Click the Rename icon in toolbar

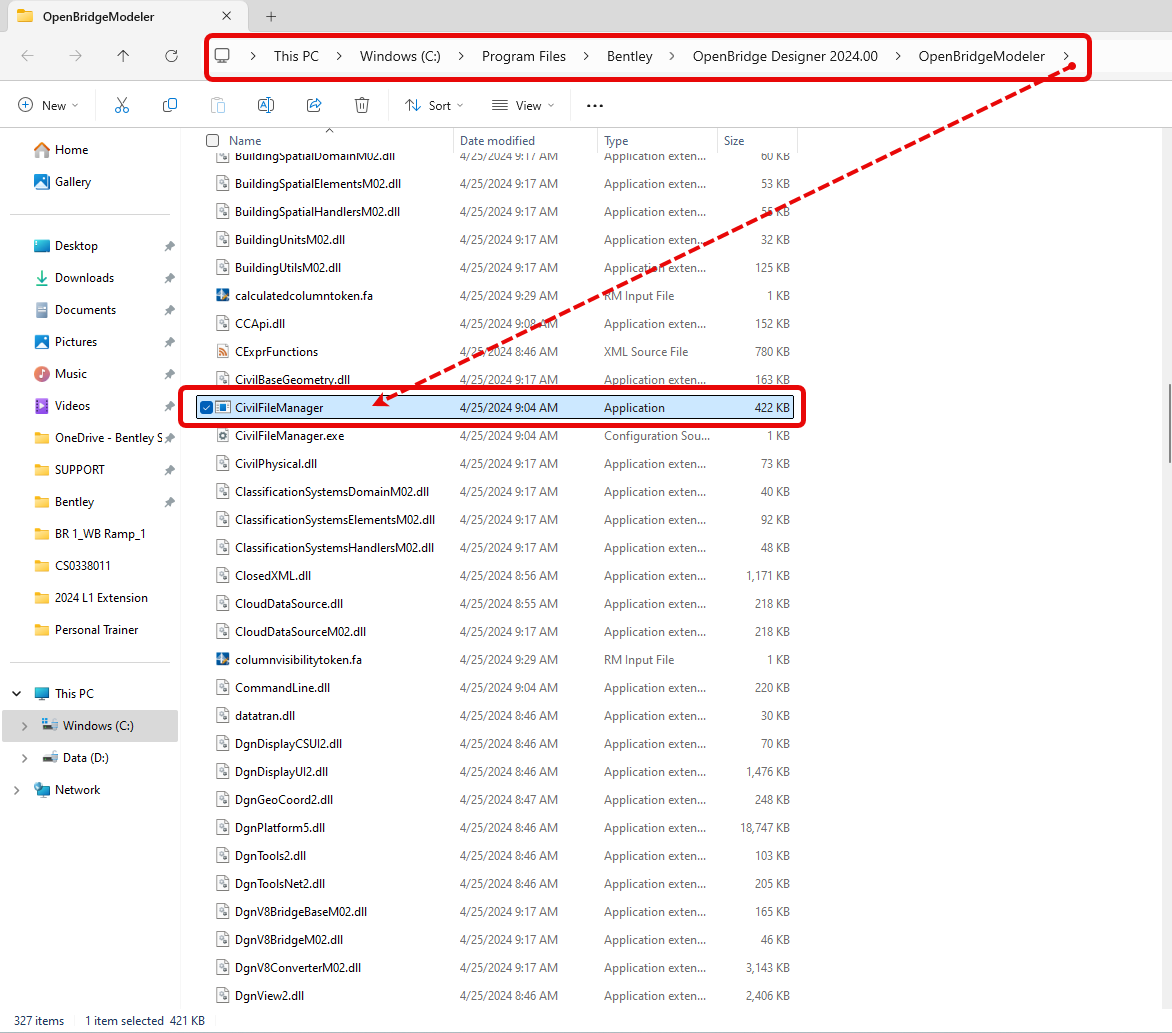[x=265, y=105]
